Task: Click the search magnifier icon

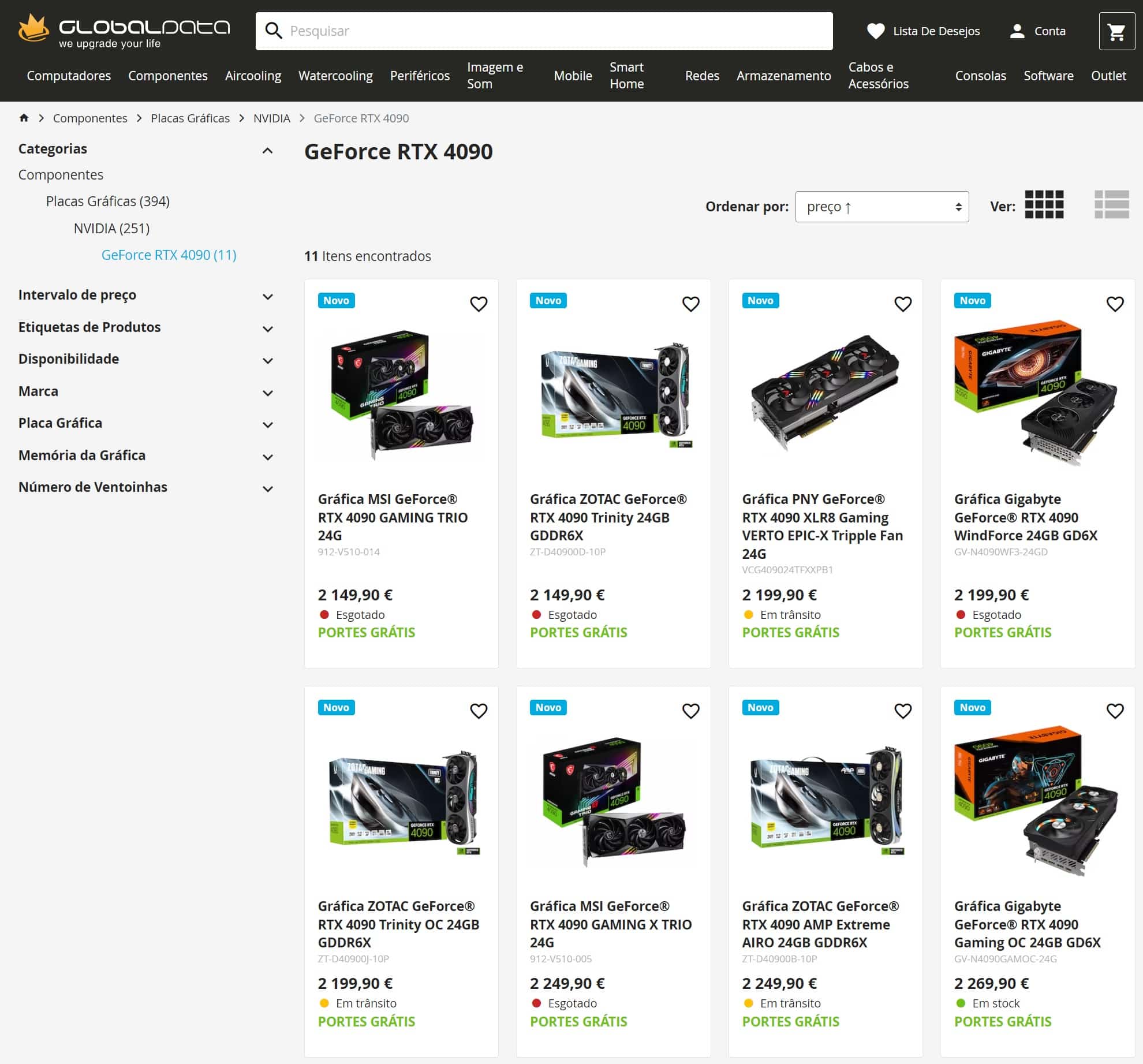Action: pyautogui.click(x=274, y=31)
